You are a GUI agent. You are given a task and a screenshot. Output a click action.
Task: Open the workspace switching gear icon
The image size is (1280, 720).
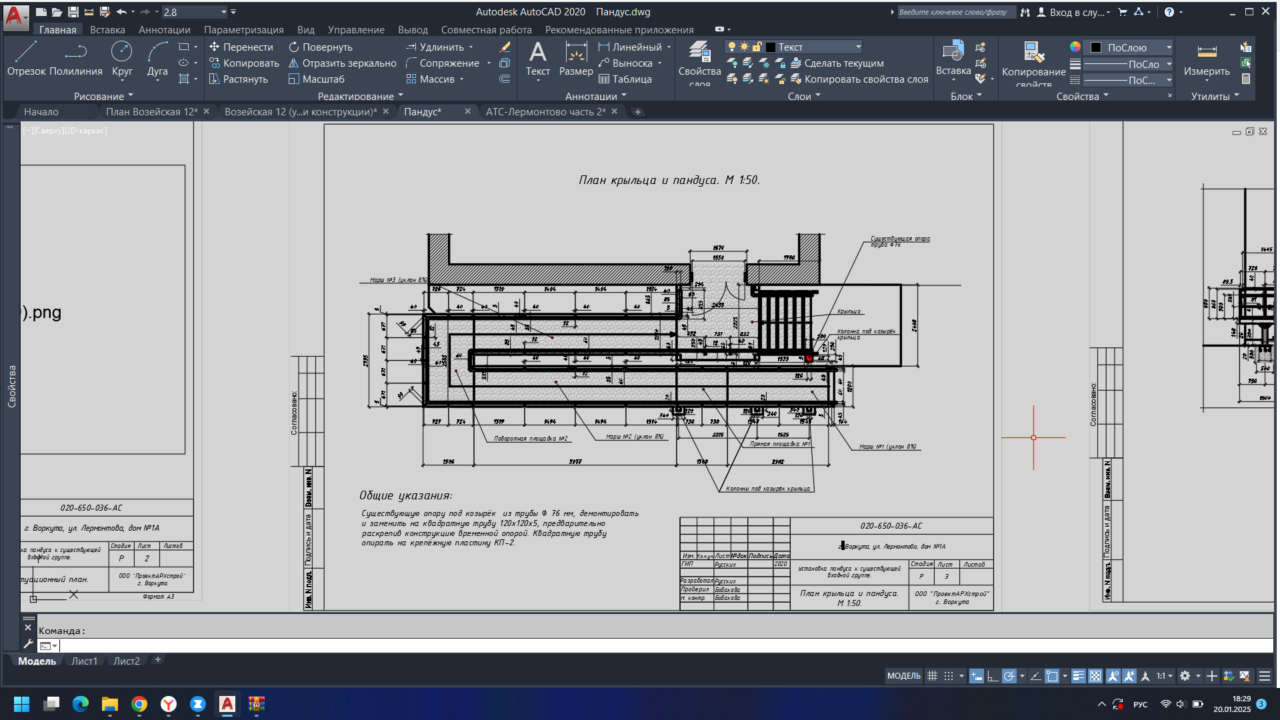[1185, 676]
